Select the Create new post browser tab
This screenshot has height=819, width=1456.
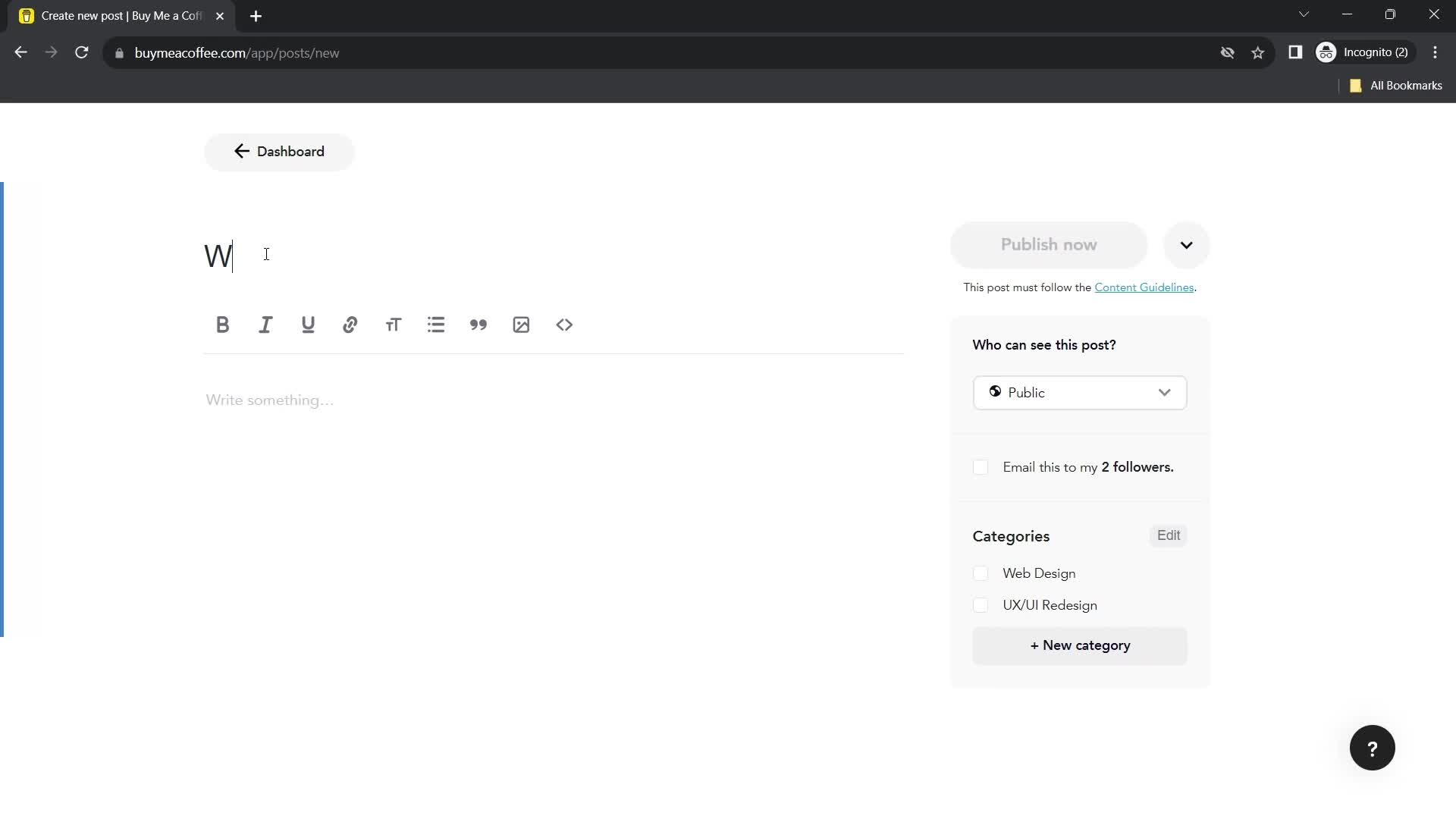(121, 16)
